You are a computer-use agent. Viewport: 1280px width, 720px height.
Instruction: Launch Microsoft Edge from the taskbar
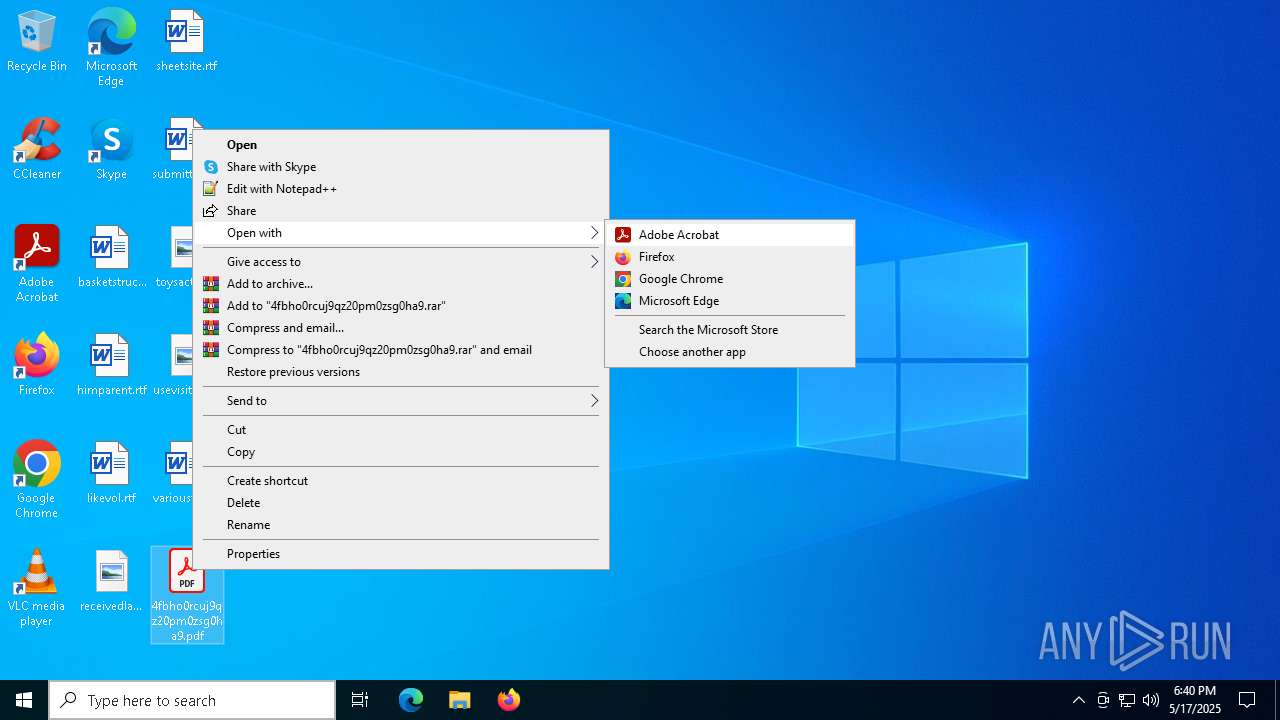coord(411,700)
